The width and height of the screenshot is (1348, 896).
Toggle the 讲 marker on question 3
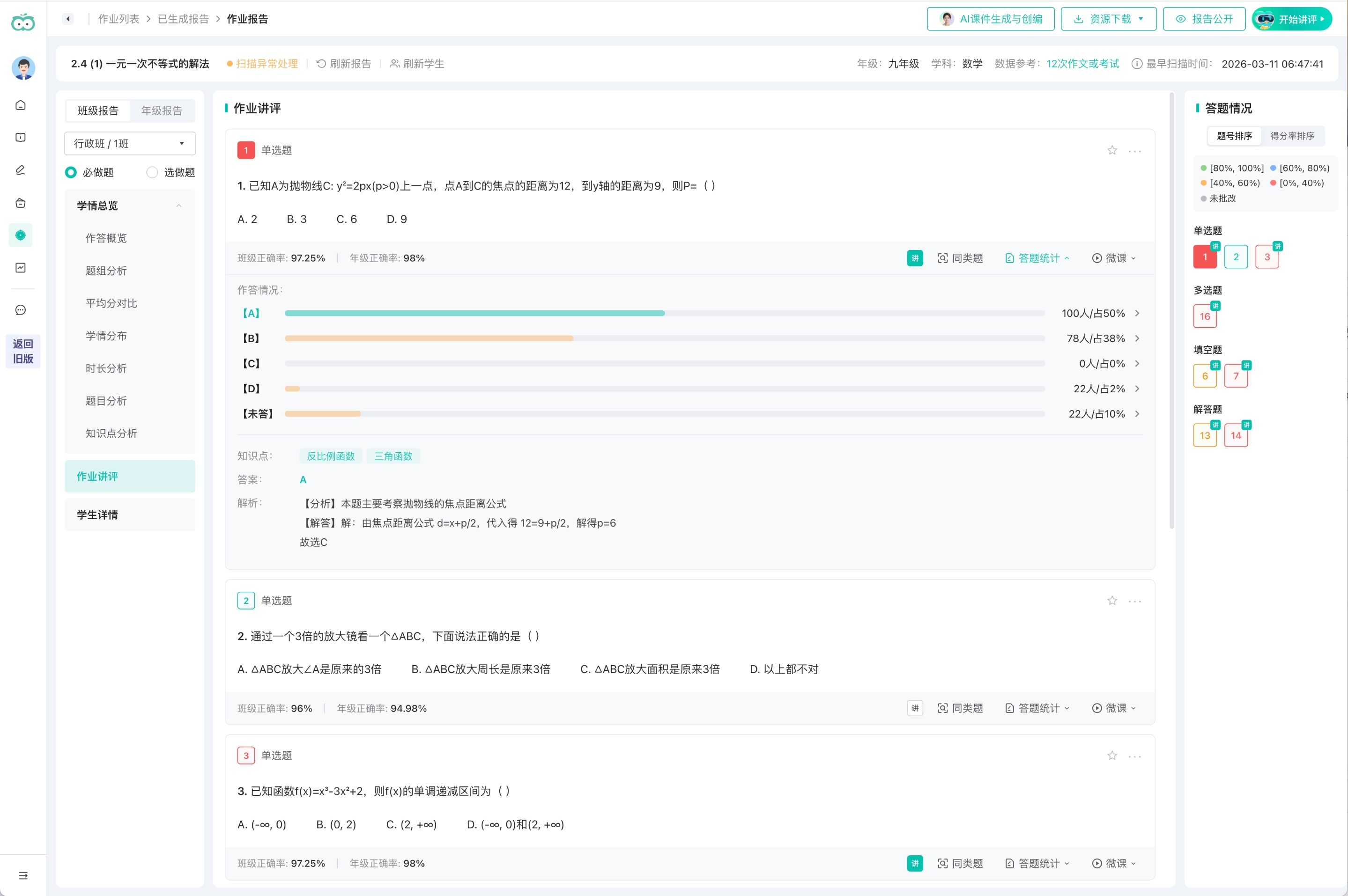click(915, 863)
